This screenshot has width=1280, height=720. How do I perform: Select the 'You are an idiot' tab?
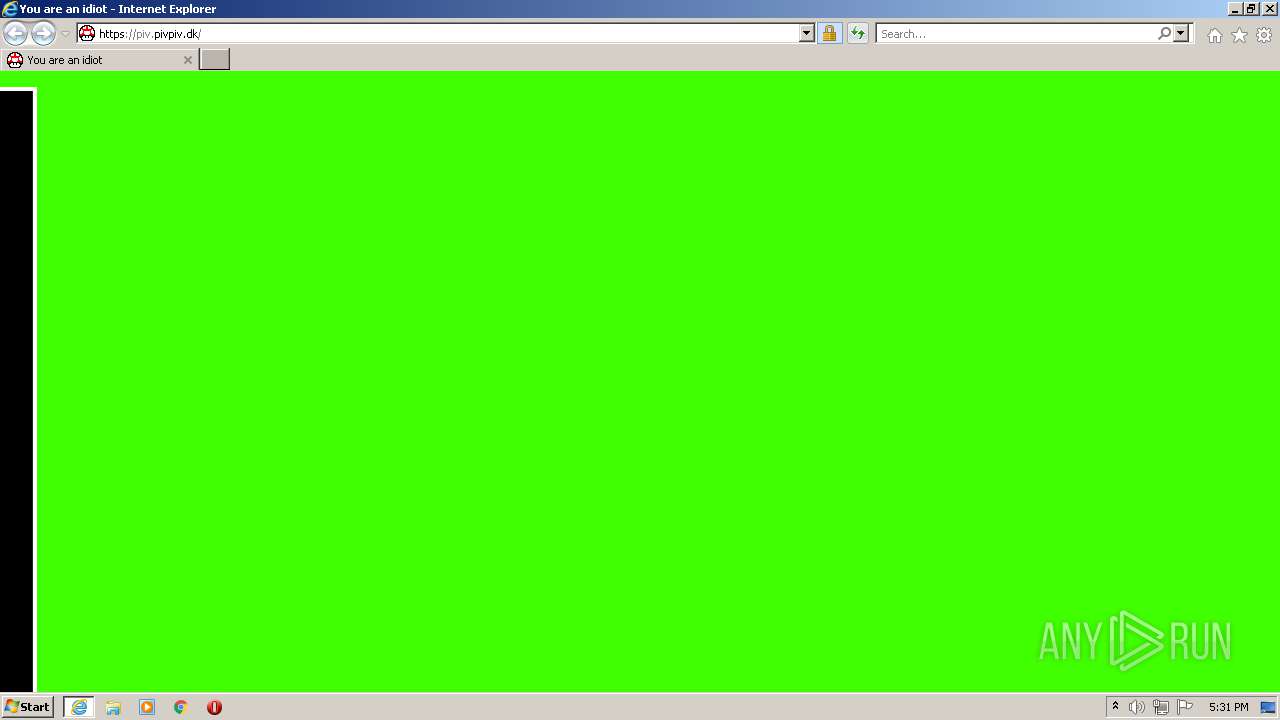[98, 60]
